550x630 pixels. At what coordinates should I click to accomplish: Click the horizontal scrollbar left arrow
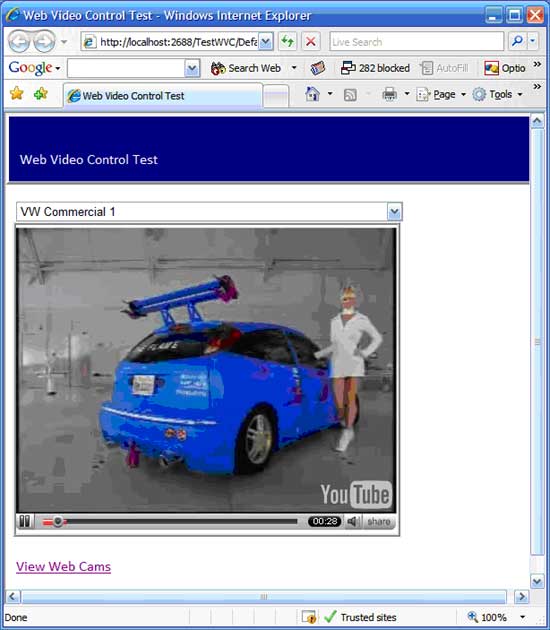(x=12, y=596)
